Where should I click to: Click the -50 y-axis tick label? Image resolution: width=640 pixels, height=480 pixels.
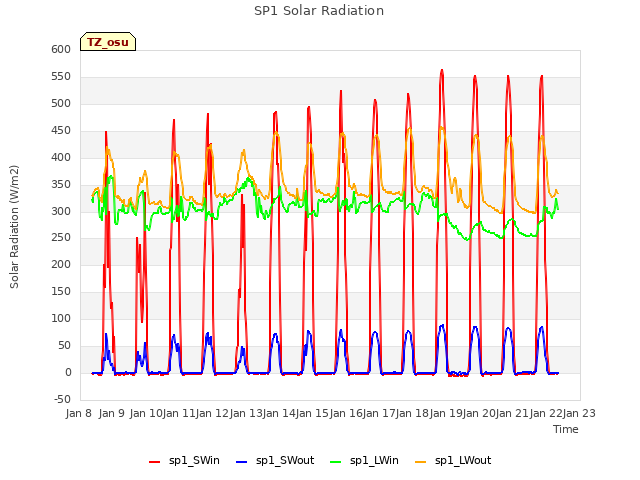pyautogui.click(x=62, y=399)
